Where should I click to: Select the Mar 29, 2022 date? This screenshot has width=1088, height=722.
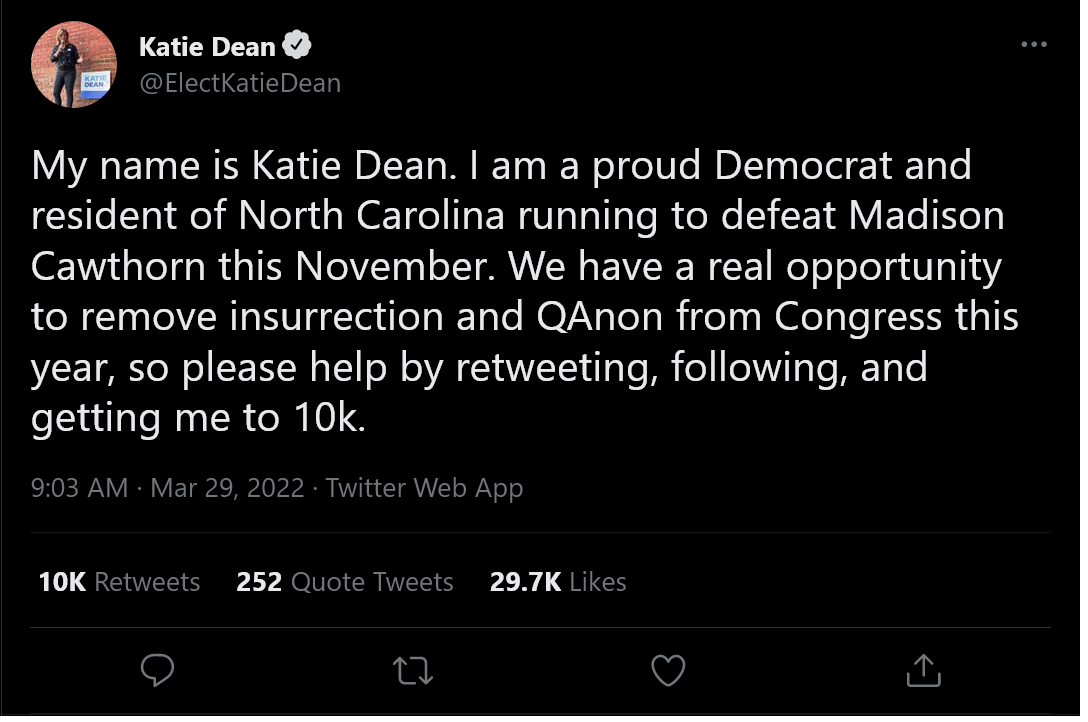(227, 488)
